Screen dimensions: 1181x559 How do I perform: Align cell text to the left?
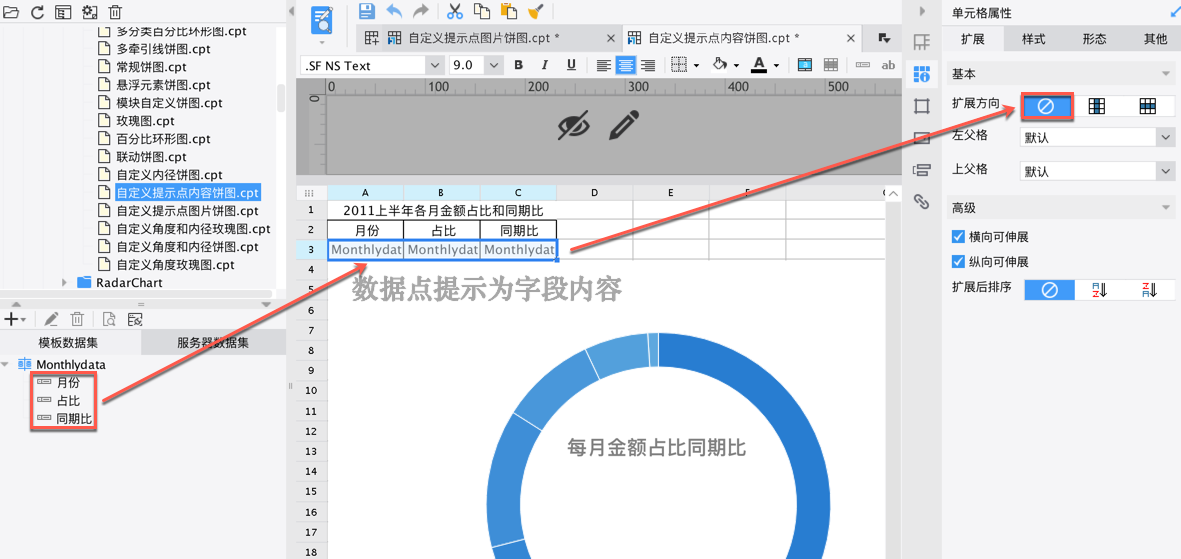603,66
